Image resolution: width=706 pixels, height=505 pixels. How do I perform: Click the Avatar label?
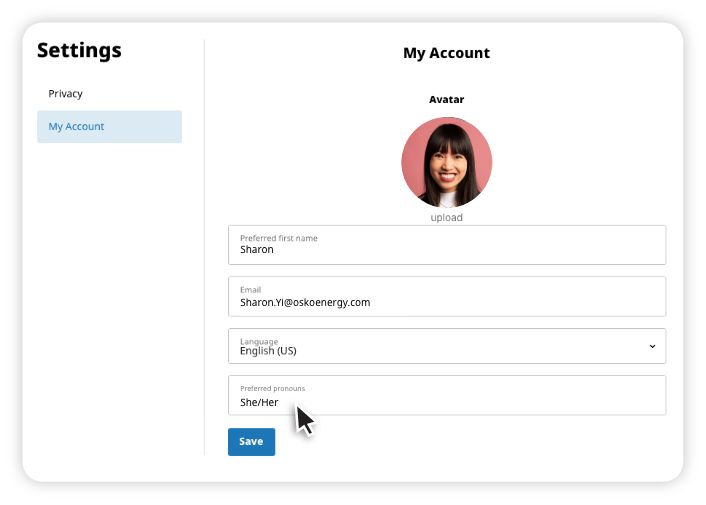tap(446, 99)
